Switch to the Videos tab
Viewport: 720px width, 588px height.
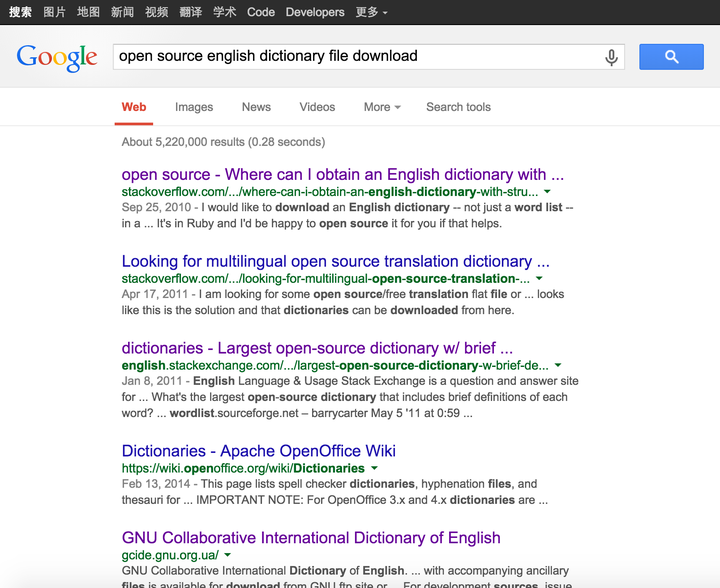317,107
